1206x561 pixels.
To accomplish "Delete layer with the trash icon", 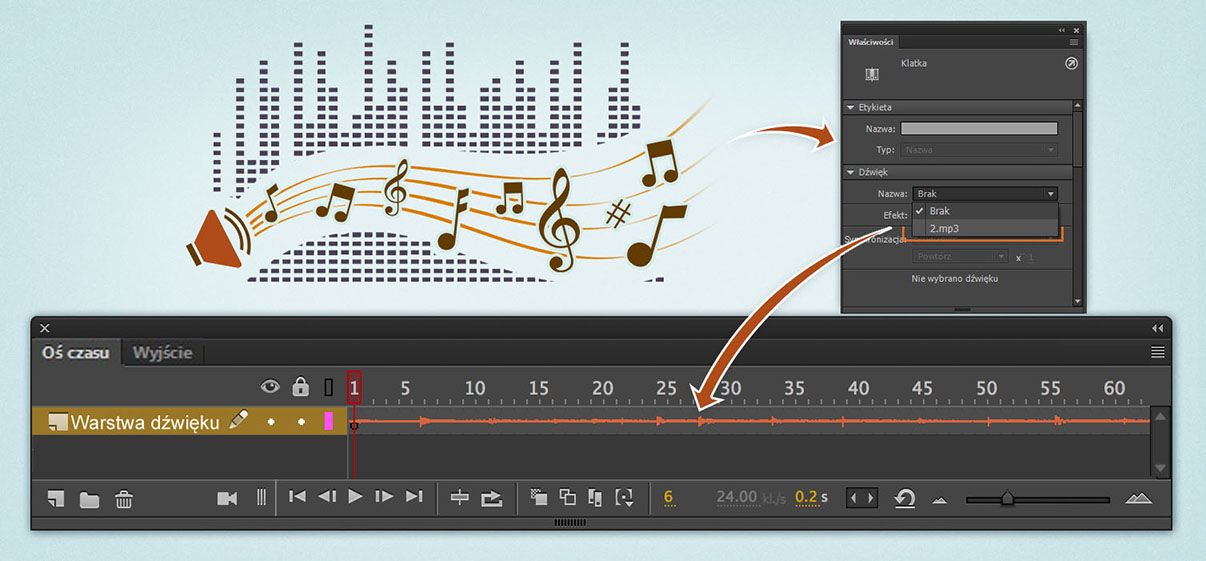I will coord(124,498).
